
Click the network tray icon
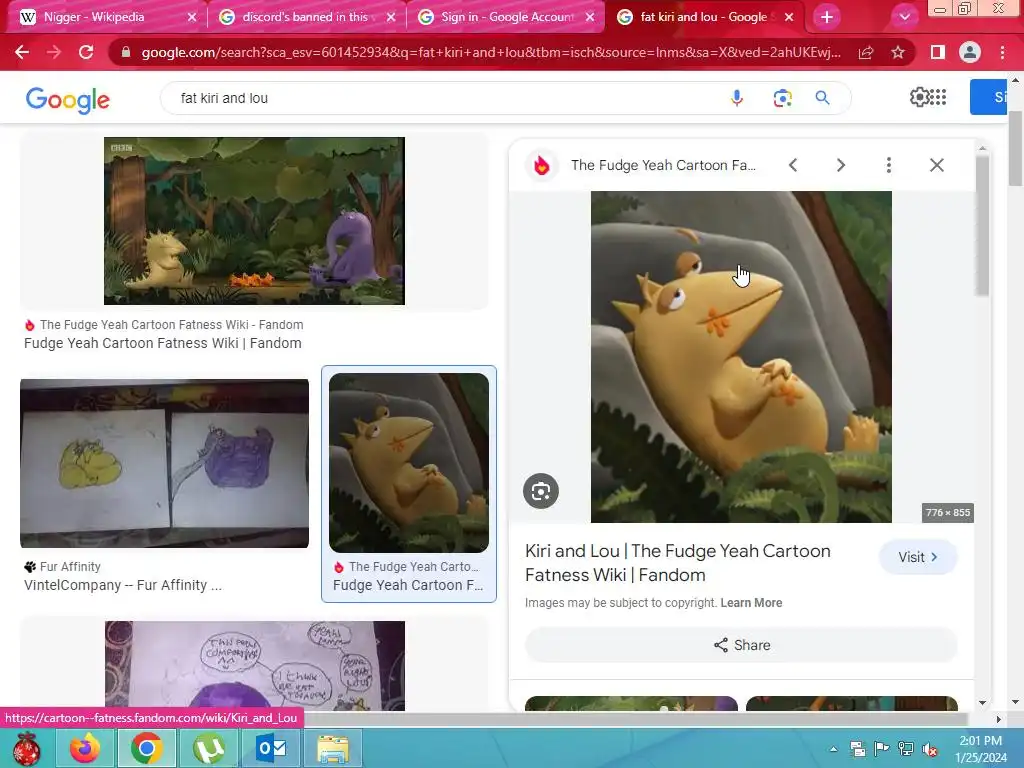906,749
